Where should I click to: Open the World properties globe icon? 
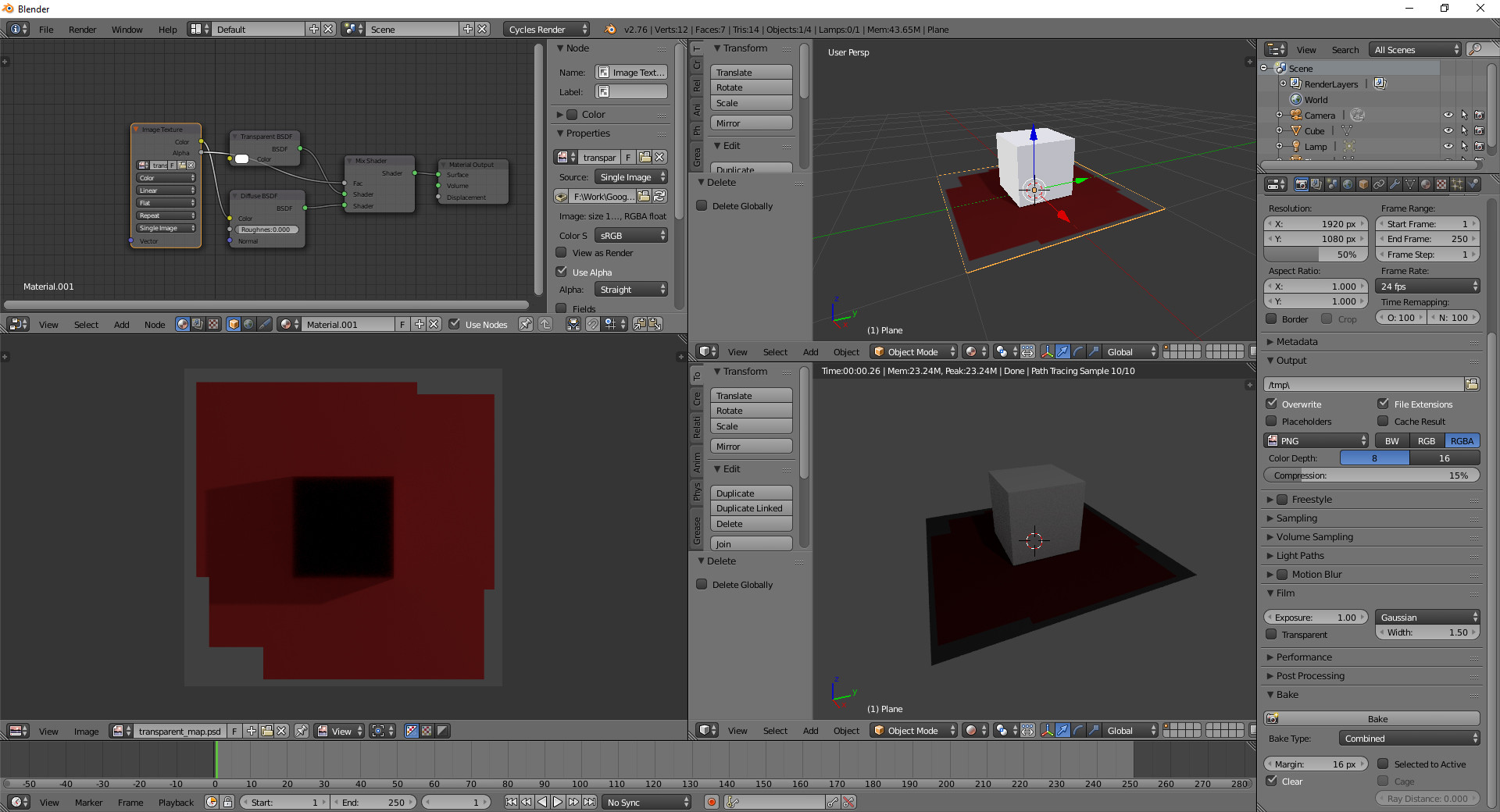click(x=1348, y=184)
